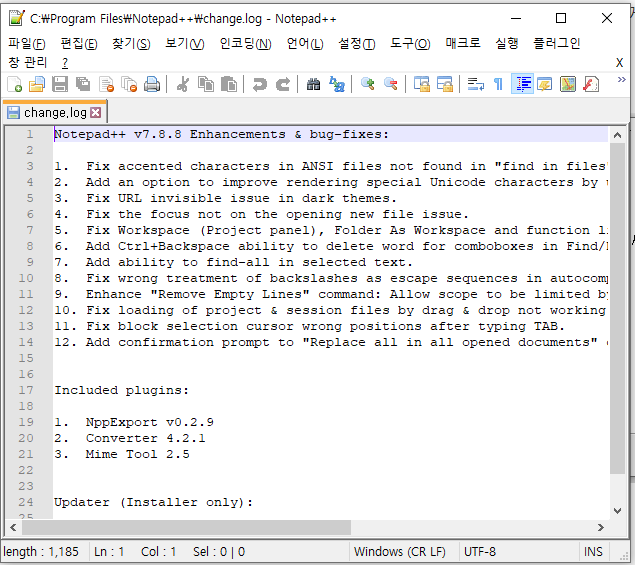Viewport: 635px width, 565px height.
Task: Click the Undo arrow icon
Action: click(260, 84)
